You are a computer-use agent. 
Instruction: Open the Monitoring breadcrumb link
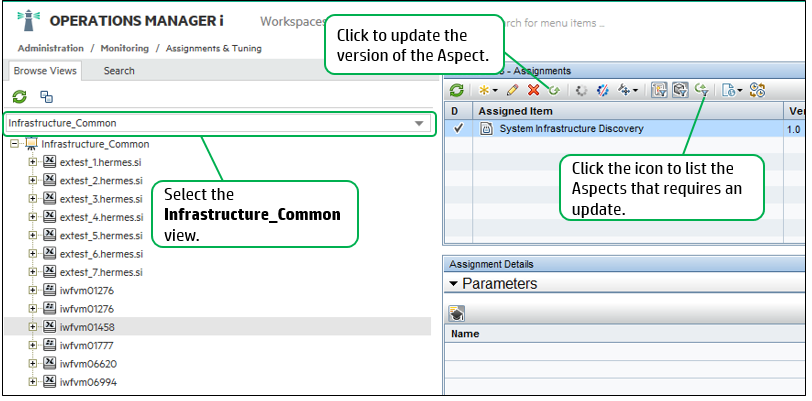coord(123,48)
